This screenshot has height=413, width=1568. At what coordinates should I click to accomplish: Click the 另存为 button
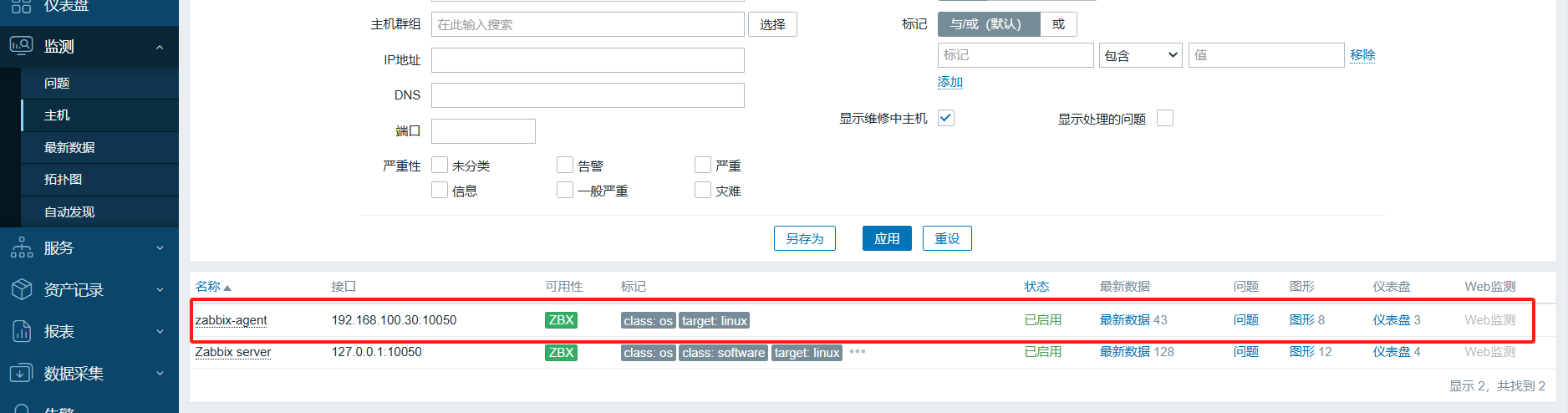tap(805, 238)
